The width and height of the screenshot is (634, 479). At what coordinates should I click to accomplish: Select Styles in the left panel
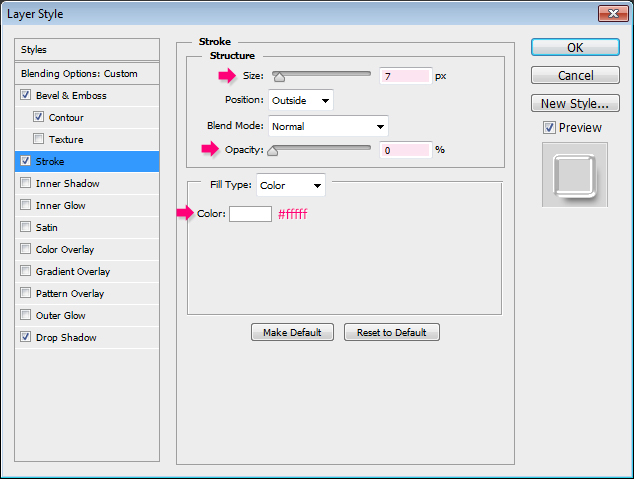[x=87, y=50]
